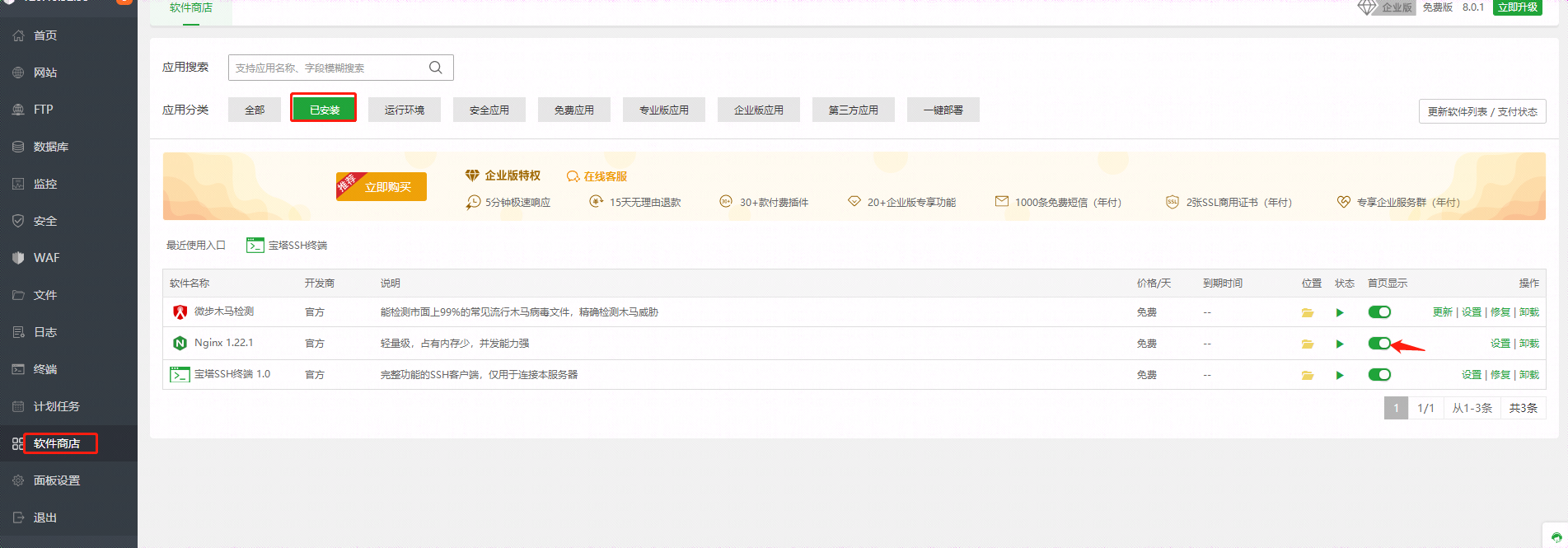Screen dimensions: 1568x548
Task: Toggle homepage display for Nginx
Action: click(1379, 343)
